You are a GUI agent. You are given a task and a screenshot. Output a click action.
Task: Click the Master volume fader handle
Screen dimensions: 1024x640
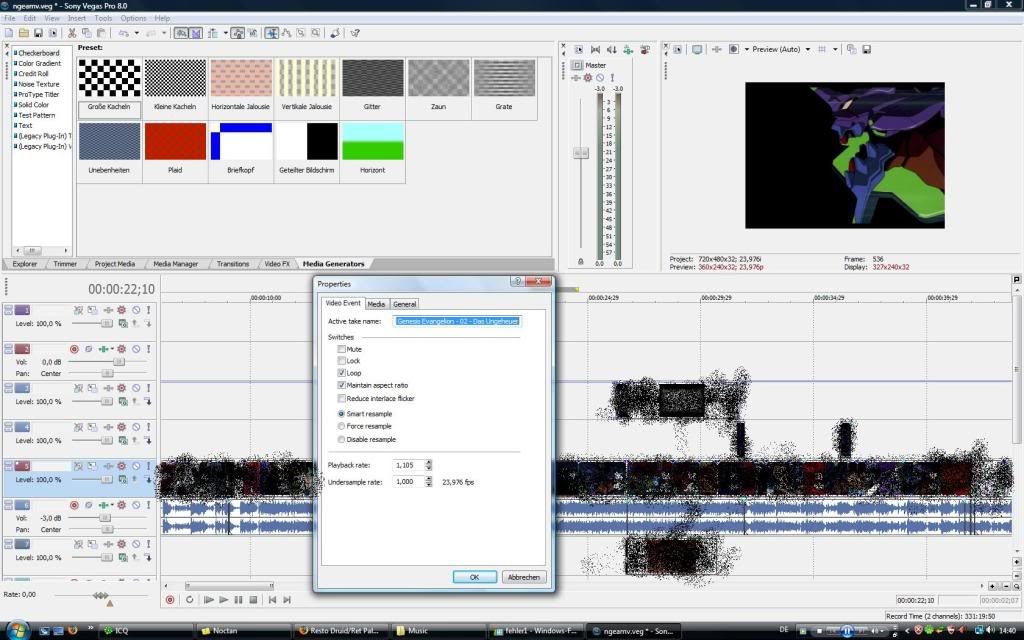coord(581,153)
